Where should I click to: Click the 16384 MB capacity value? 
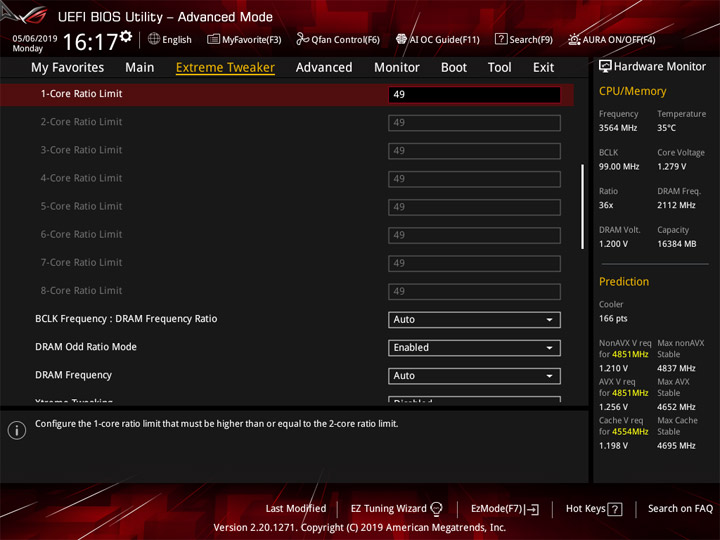[x=676, y=244]
